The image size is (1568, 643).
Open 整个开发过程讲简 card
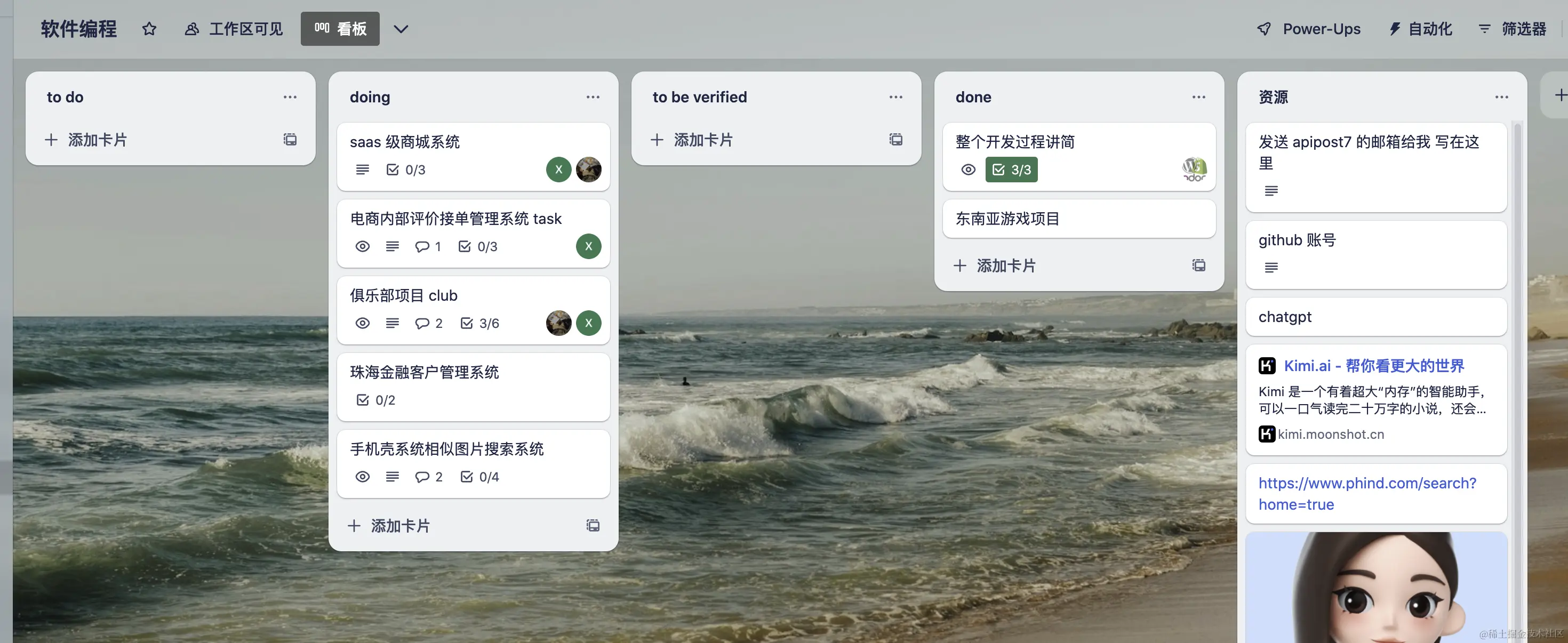(x=1079, y=156)
